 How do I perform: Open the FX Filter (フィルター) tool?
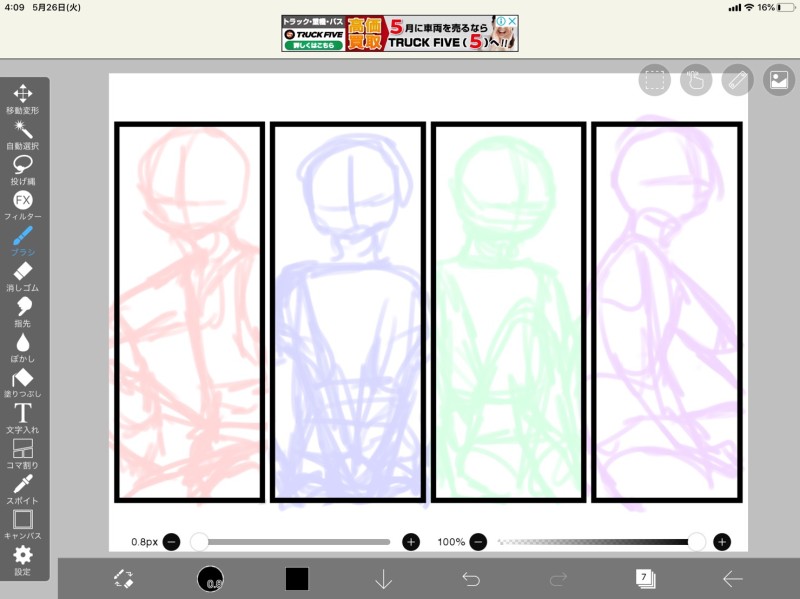pos(22,206)
